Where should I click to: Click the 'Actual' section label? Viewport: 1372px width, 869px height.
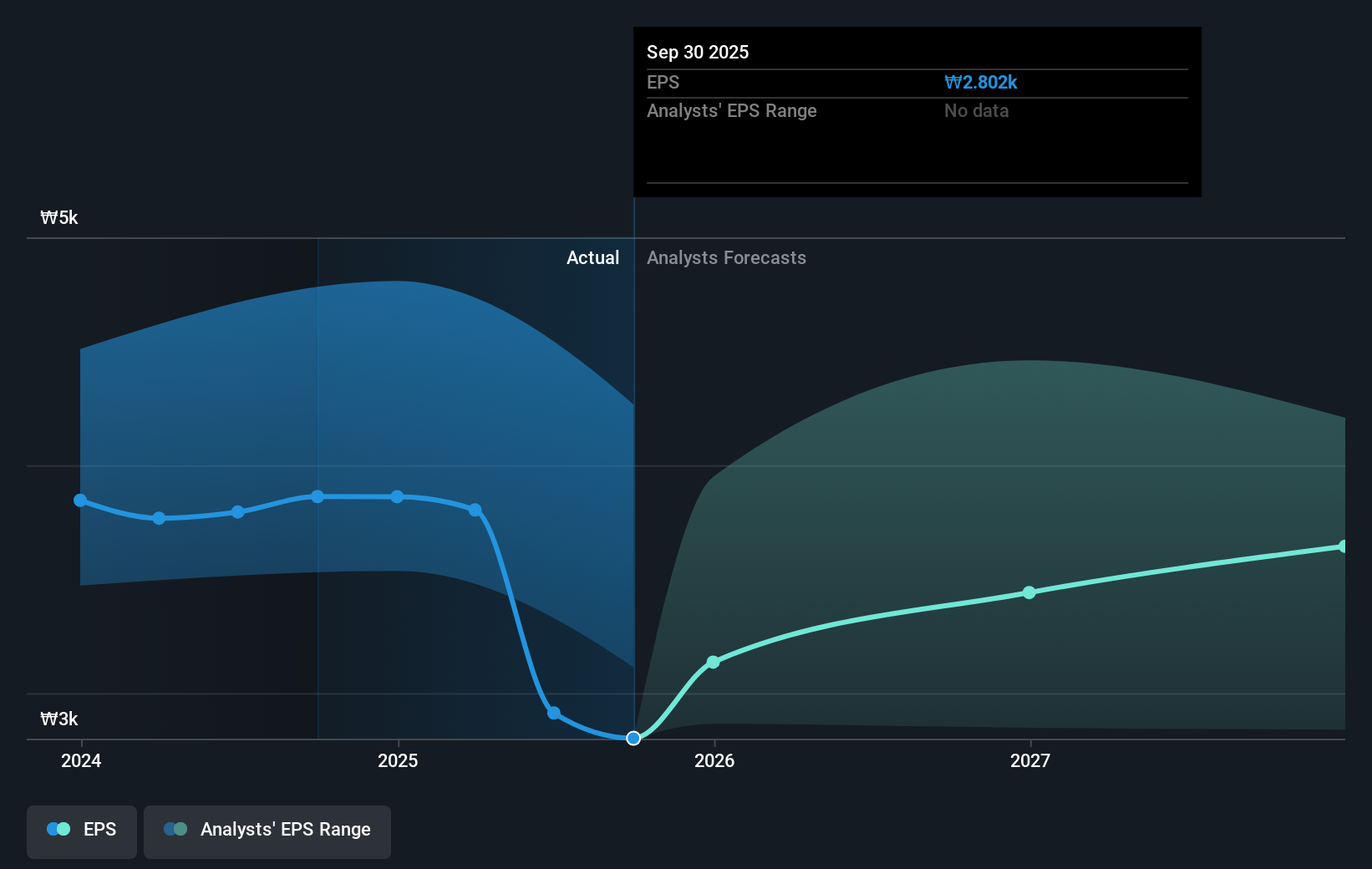(x=592, y=257)
